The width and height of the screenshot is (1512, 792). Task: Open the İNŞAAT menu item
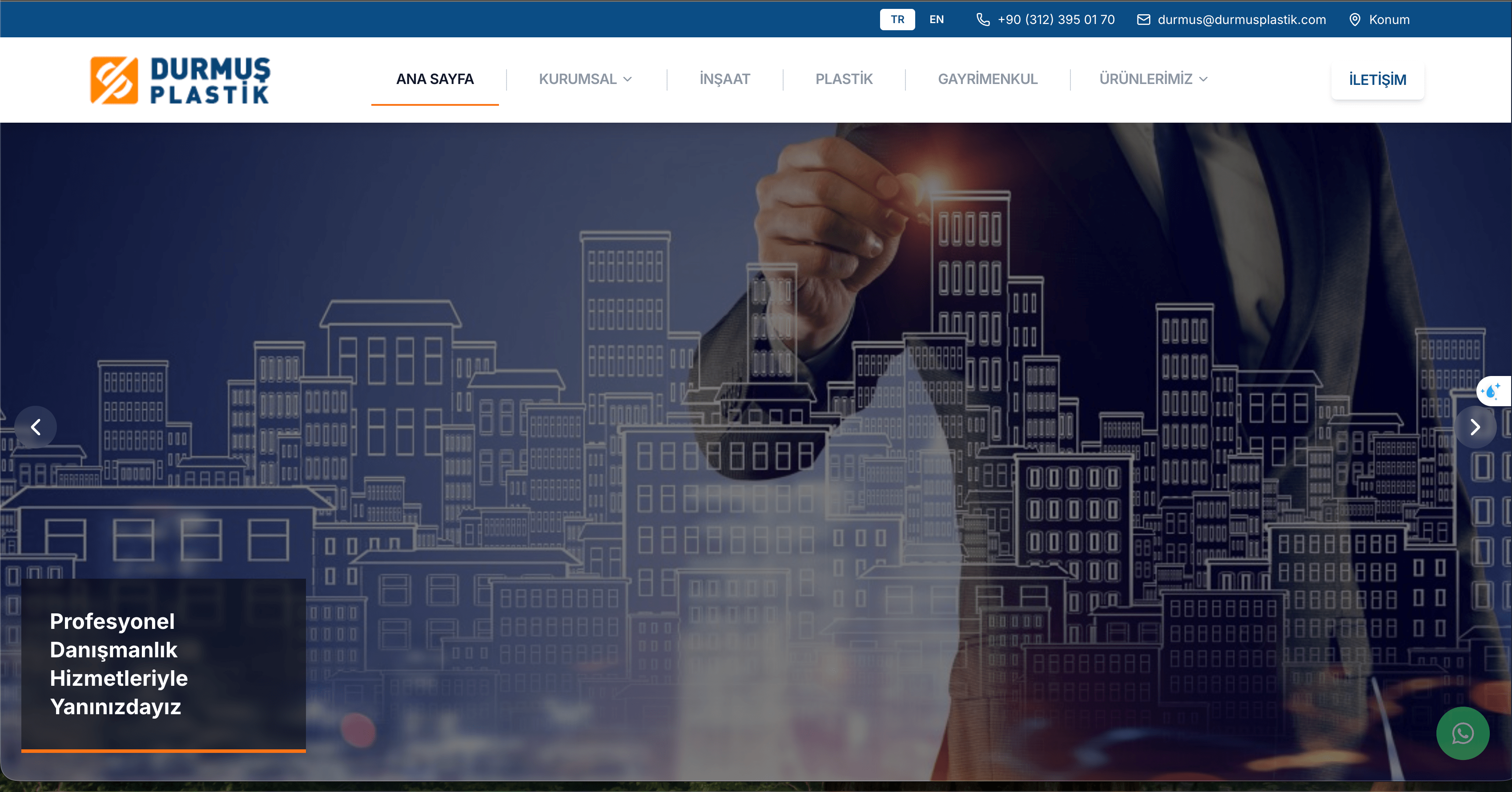pos(724,79)
